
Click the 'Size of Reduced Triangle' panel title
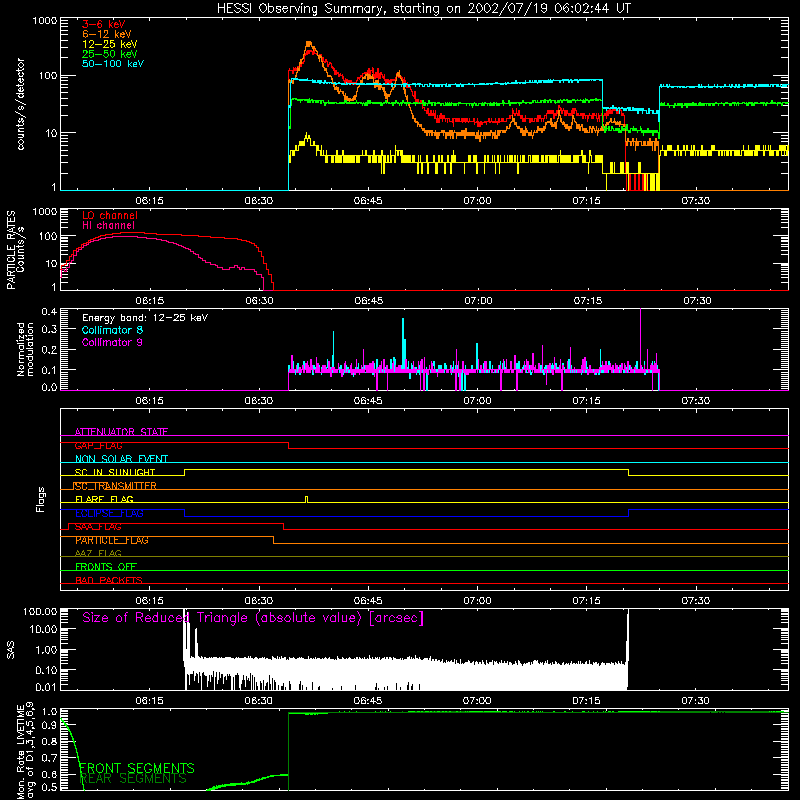253,618
